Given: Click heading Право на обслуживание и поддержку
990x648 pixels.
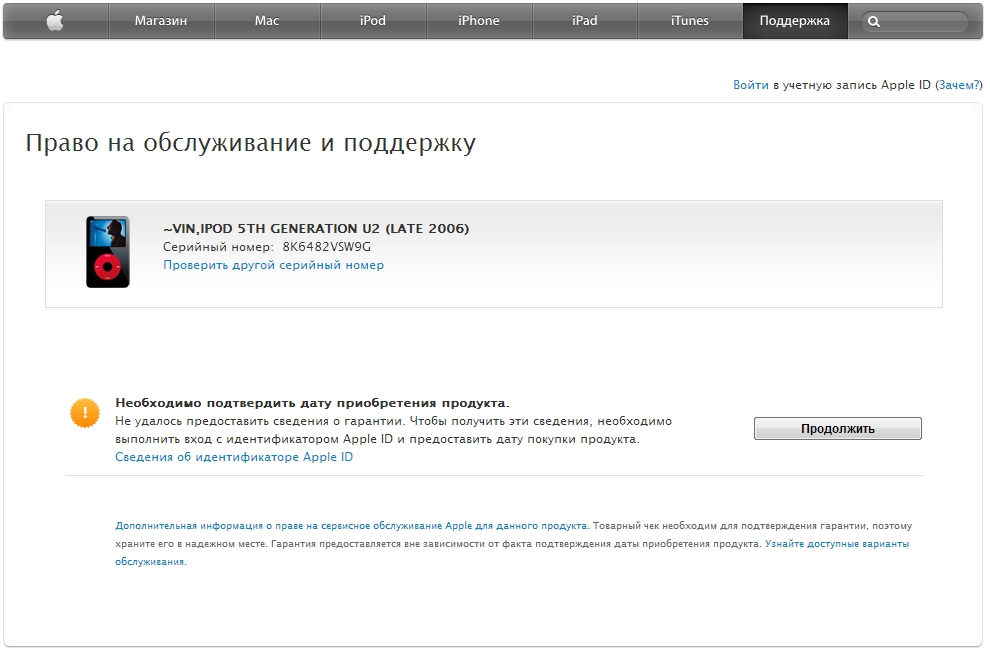Looking at the screenshot, I should tap(251, 143).
